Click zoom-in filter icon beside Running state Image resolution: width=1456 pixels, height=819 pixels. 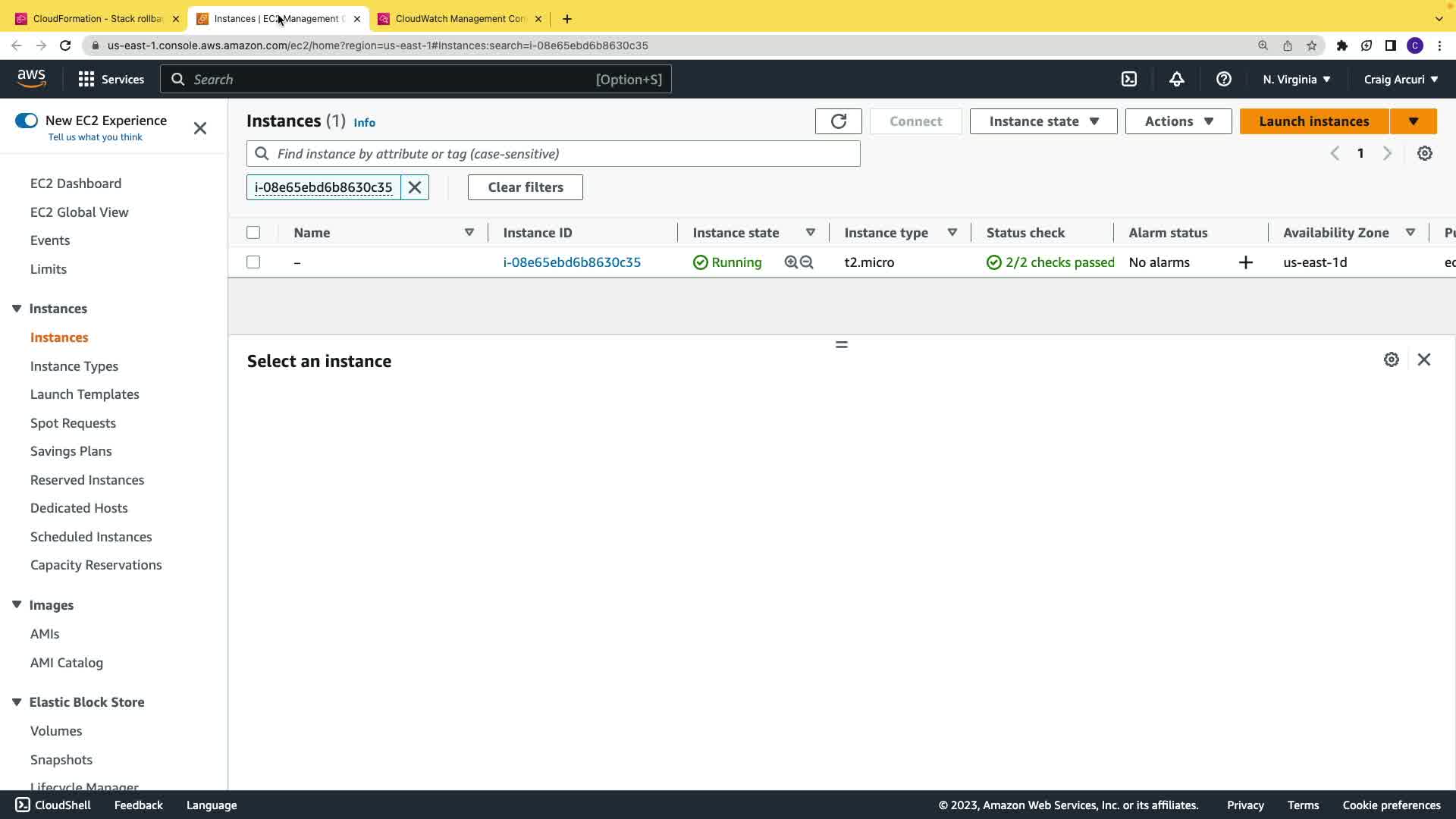[791, 262]
